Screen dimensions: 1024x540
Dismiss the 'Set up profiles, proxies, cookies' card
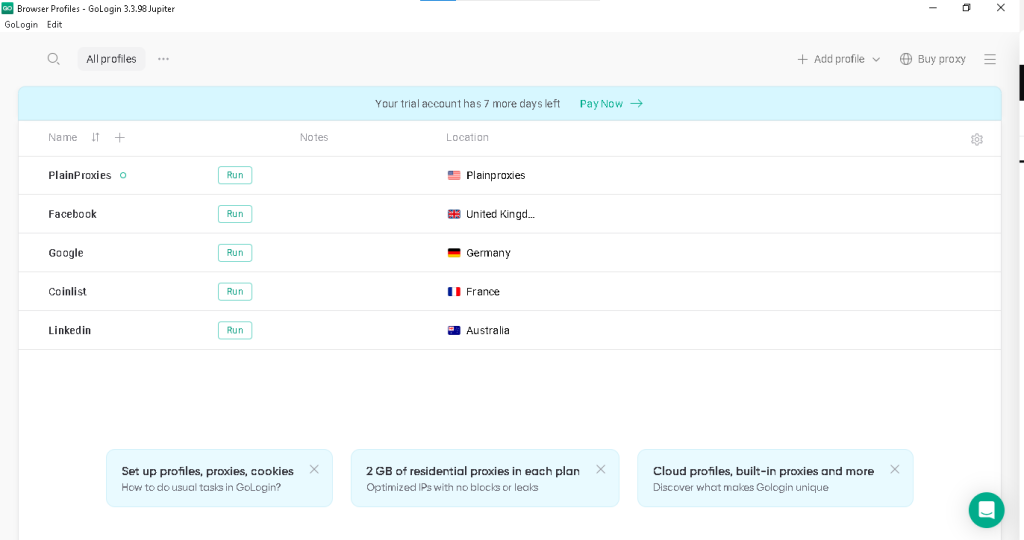[314, 469]
